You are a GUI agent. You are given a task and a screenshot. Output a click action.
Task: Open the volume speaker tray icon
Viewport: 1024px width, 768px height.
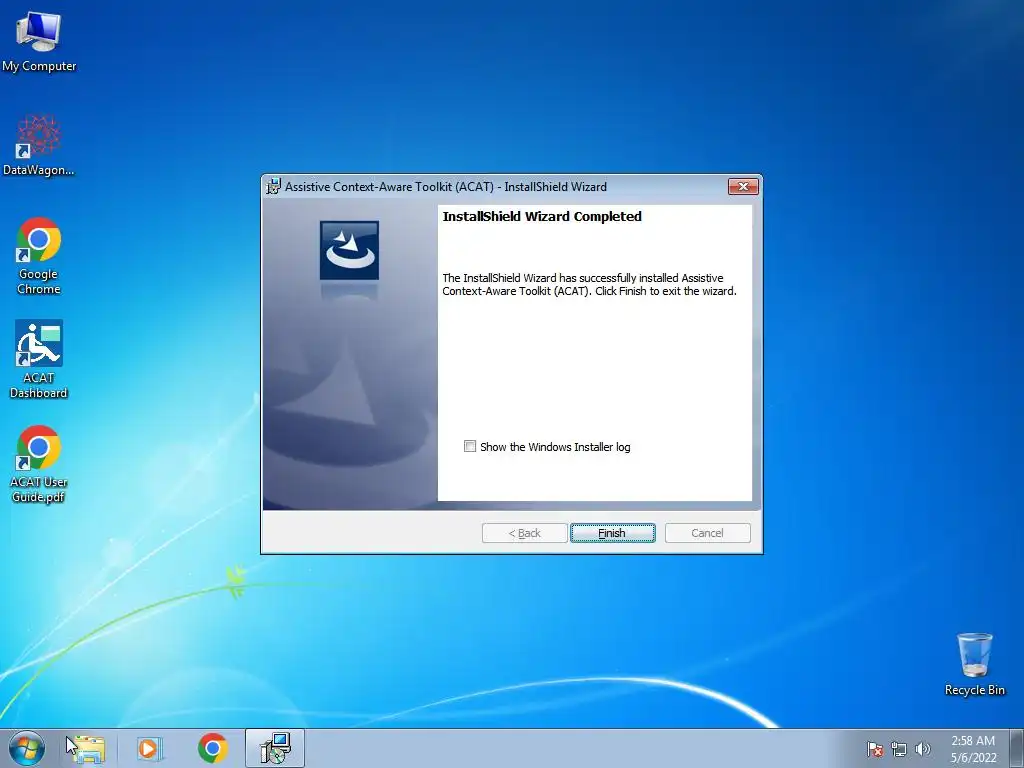[923, 749]
